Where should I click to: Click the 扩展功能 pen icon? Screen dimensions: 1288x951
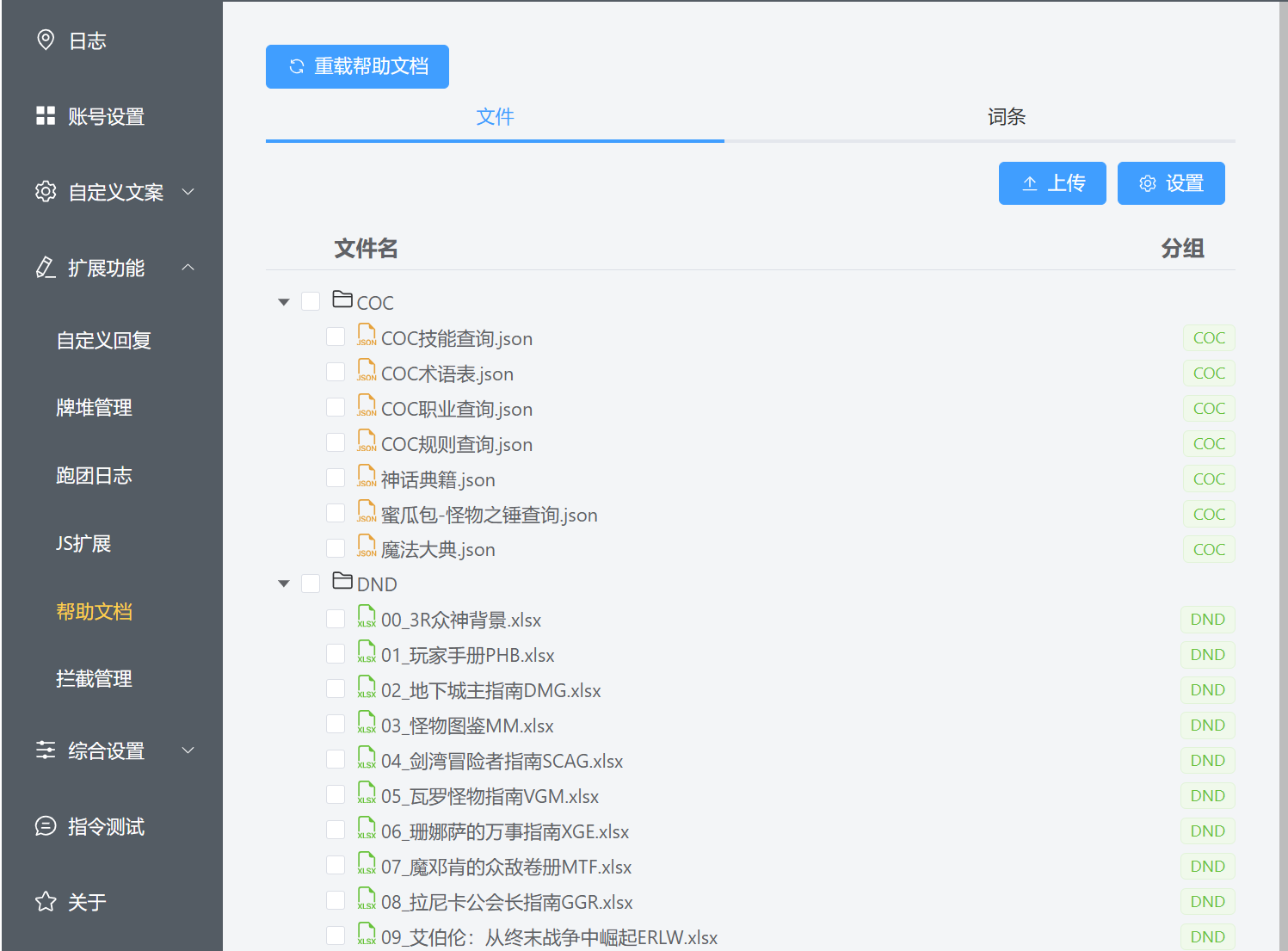pyautogui.click(x=46, y=268)
